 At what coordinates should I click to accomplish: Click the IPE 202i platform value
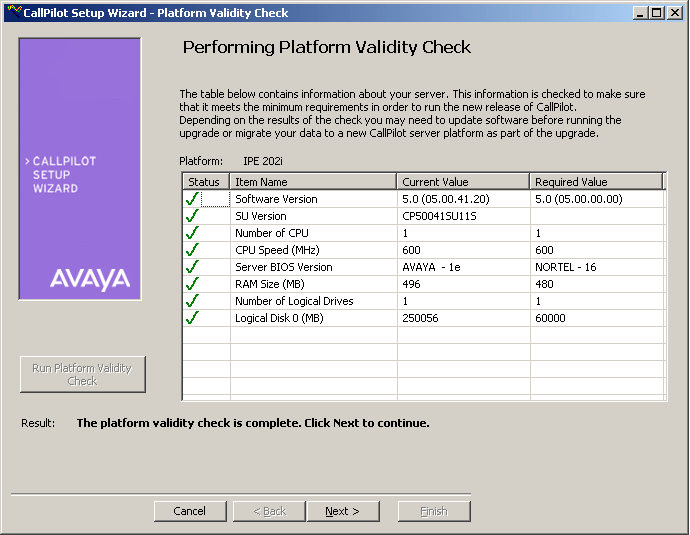(263, 161)
